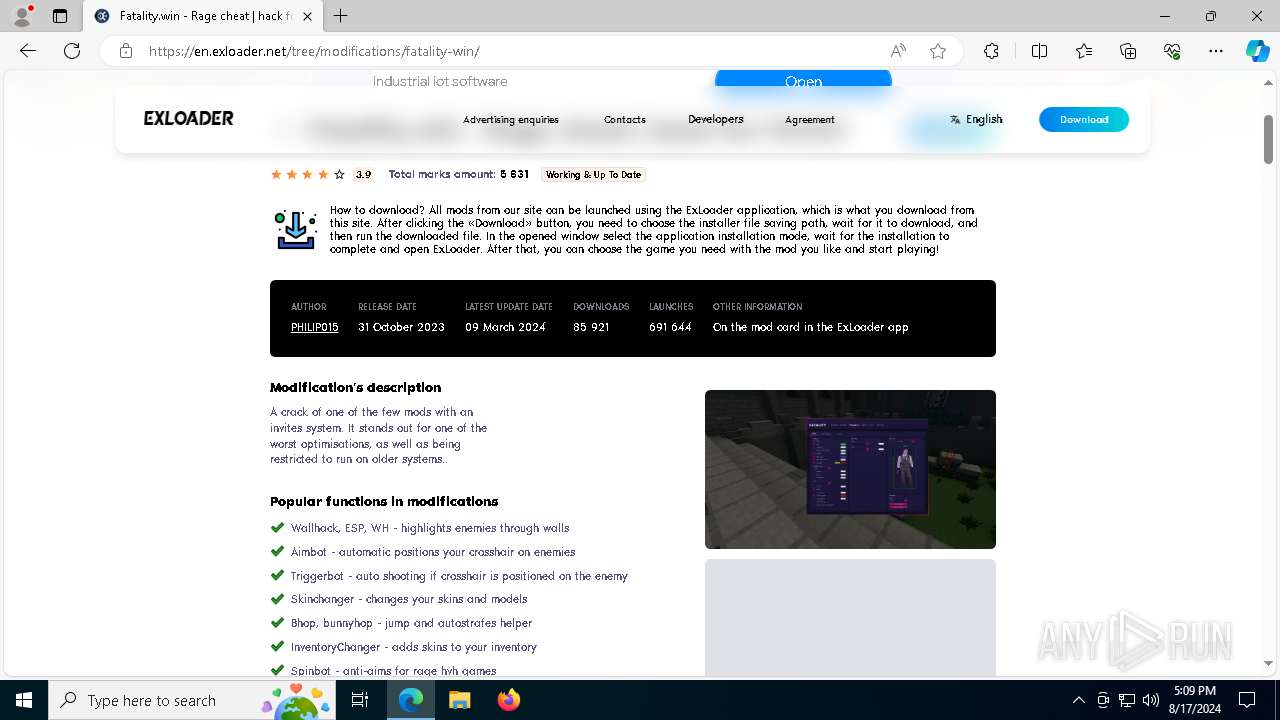Click the Working & Up To Date badge
The height and width of the screenshot is (720, 1280).
(593, 174)
